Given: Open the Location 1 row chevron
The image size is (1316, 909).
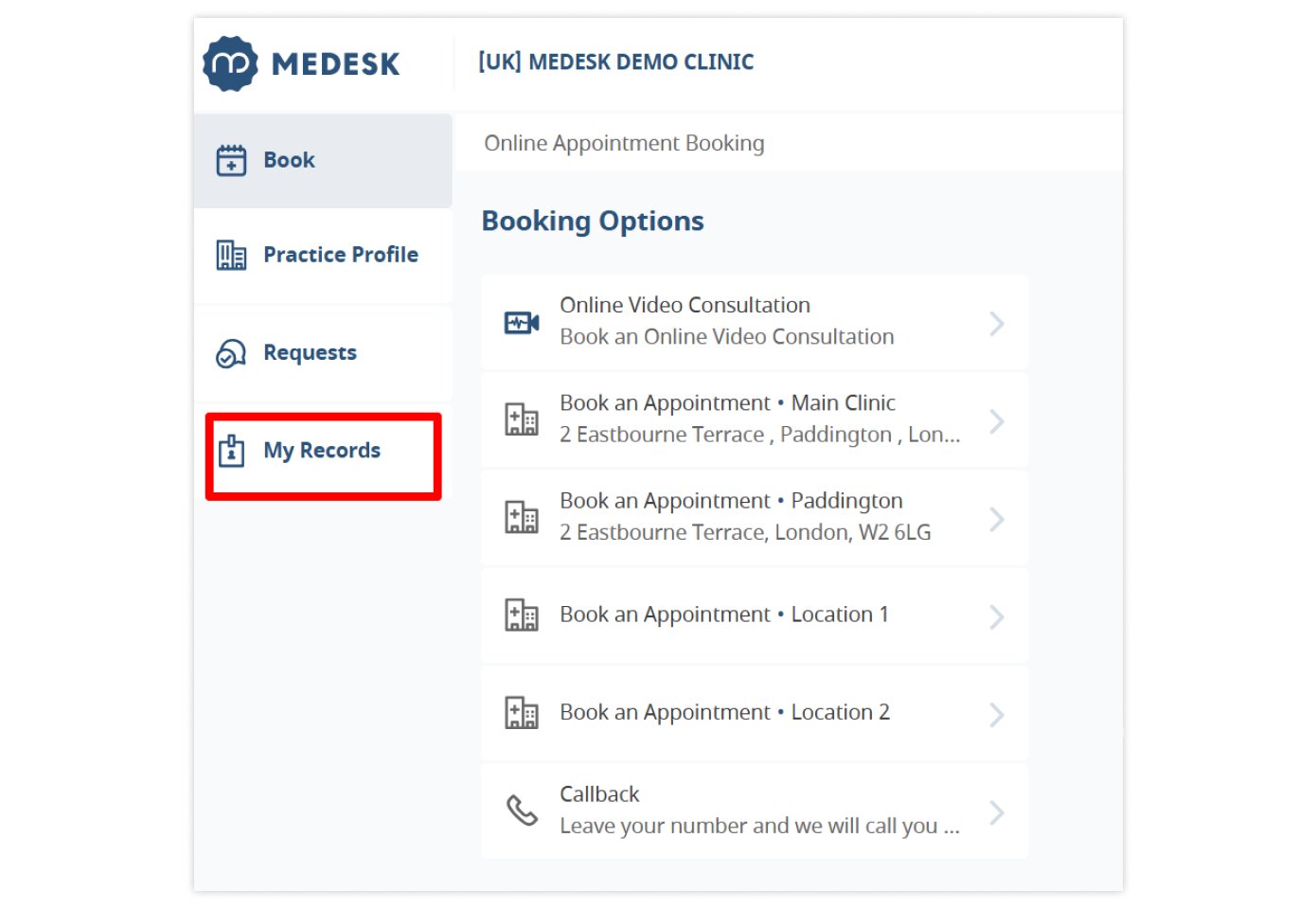Looking at the screenshot, I should (997, 617).
